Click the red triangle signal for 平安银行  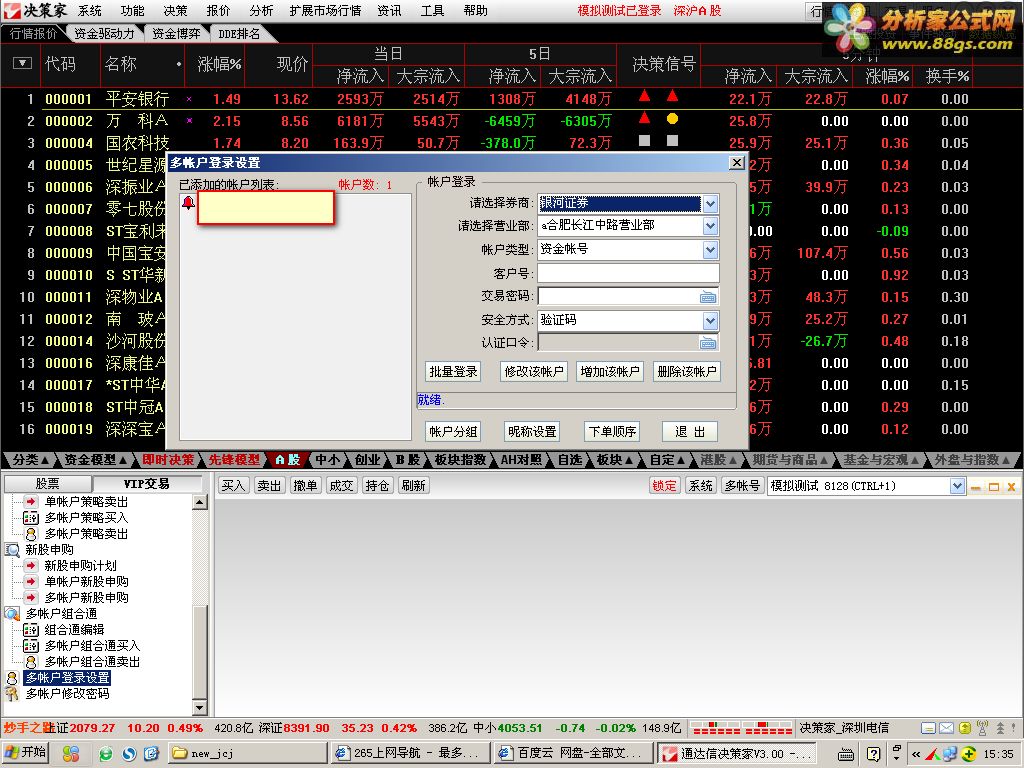click(645, 96)
